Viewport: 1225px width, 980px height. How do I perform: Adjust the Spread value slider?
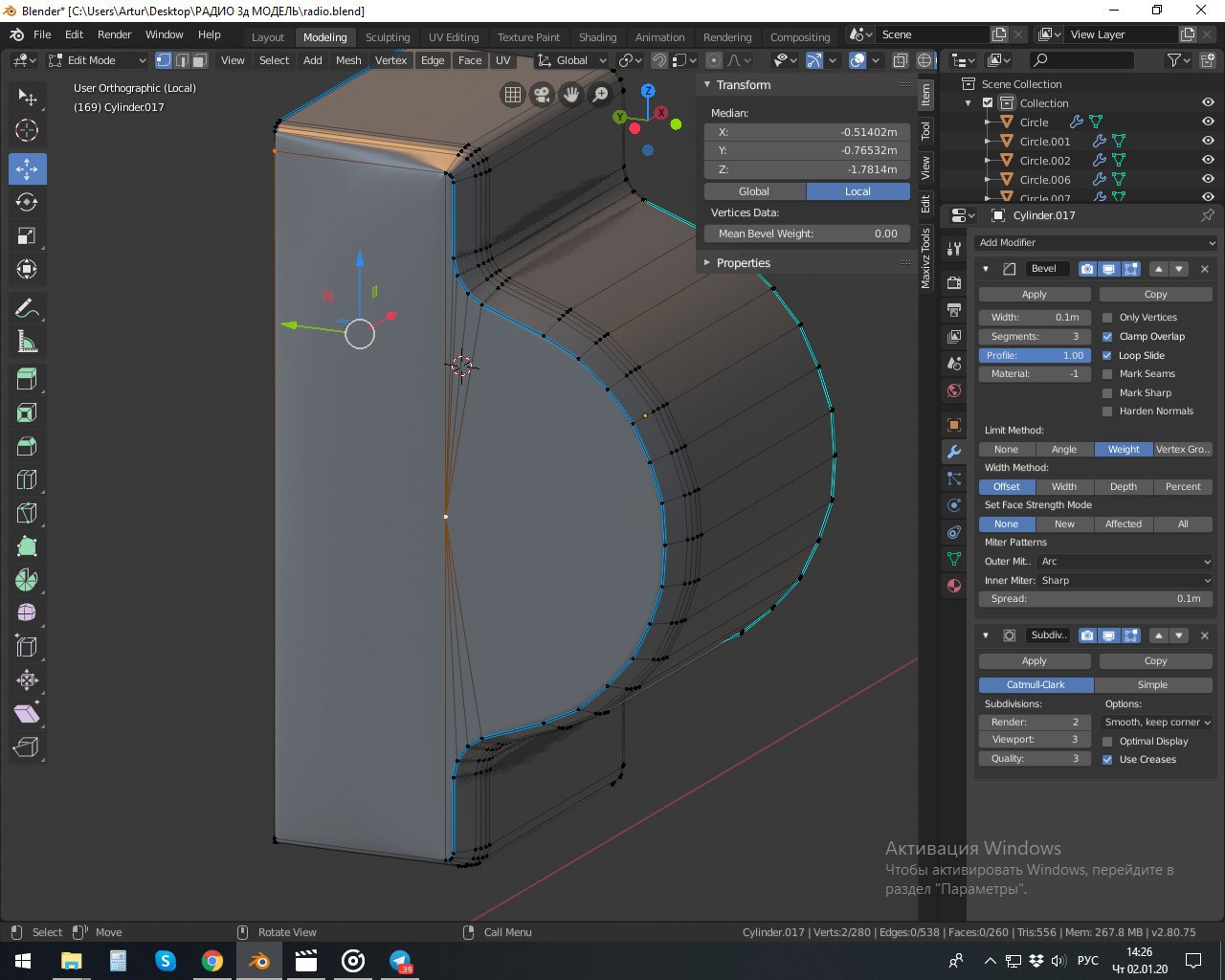click(x=1096, y=599)
